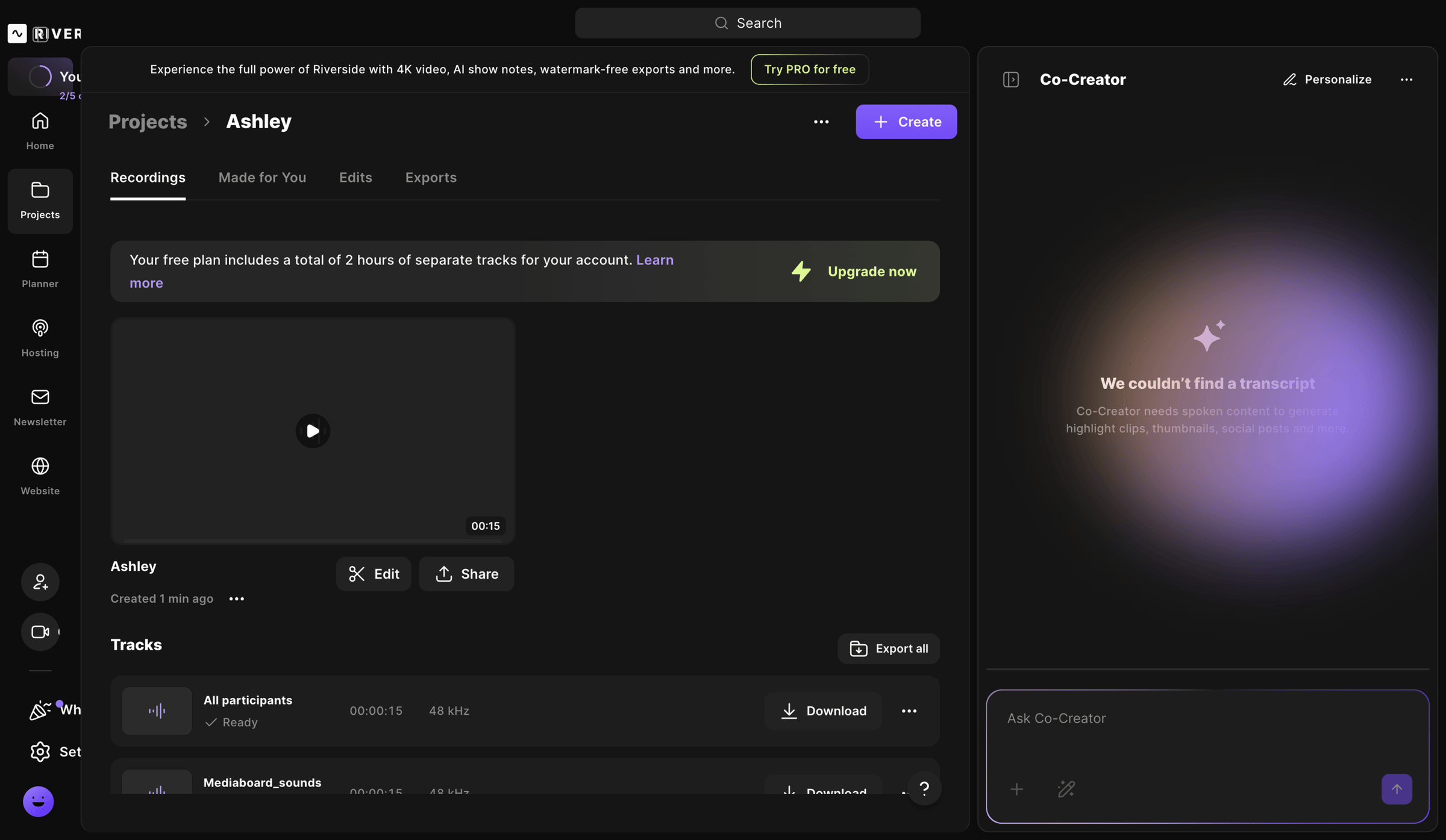Open the Website section
Viewport: 1446px width, 840px height.
[40, 476]
